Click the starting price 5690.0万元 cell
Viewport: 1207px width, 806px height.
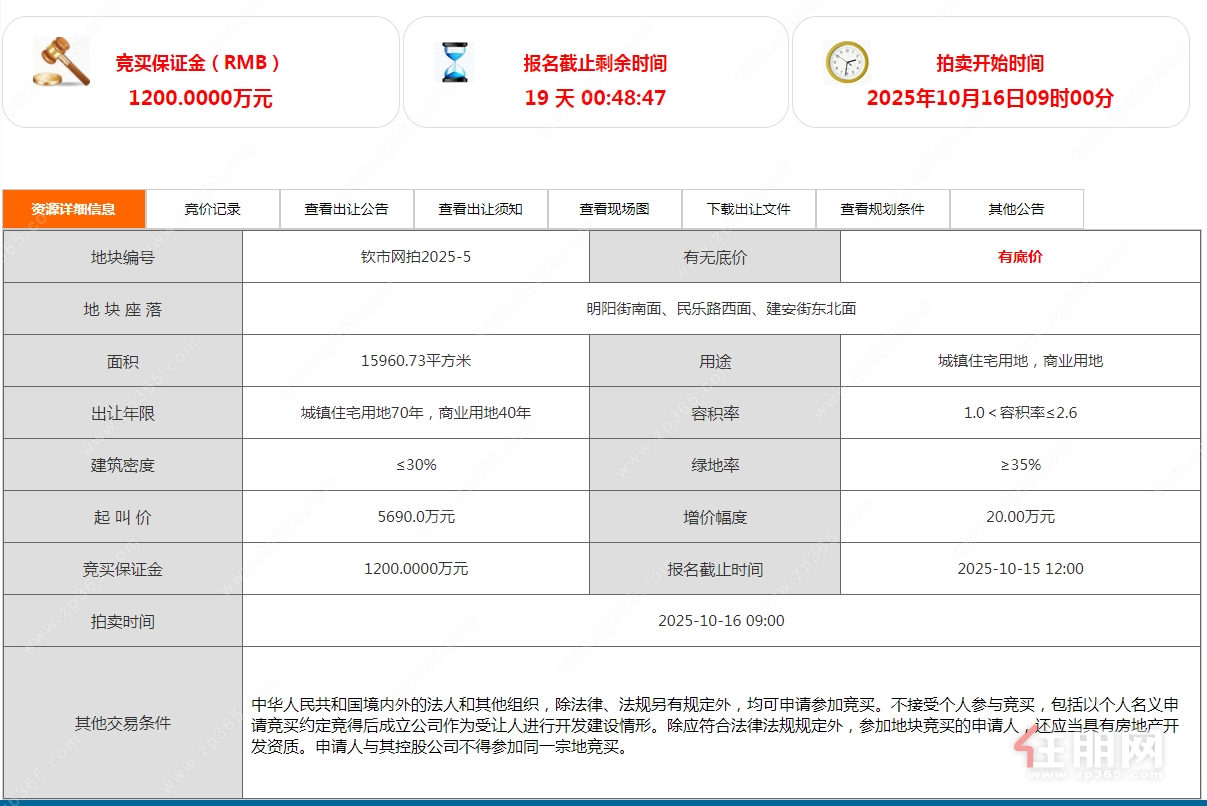tap(416, 517)
